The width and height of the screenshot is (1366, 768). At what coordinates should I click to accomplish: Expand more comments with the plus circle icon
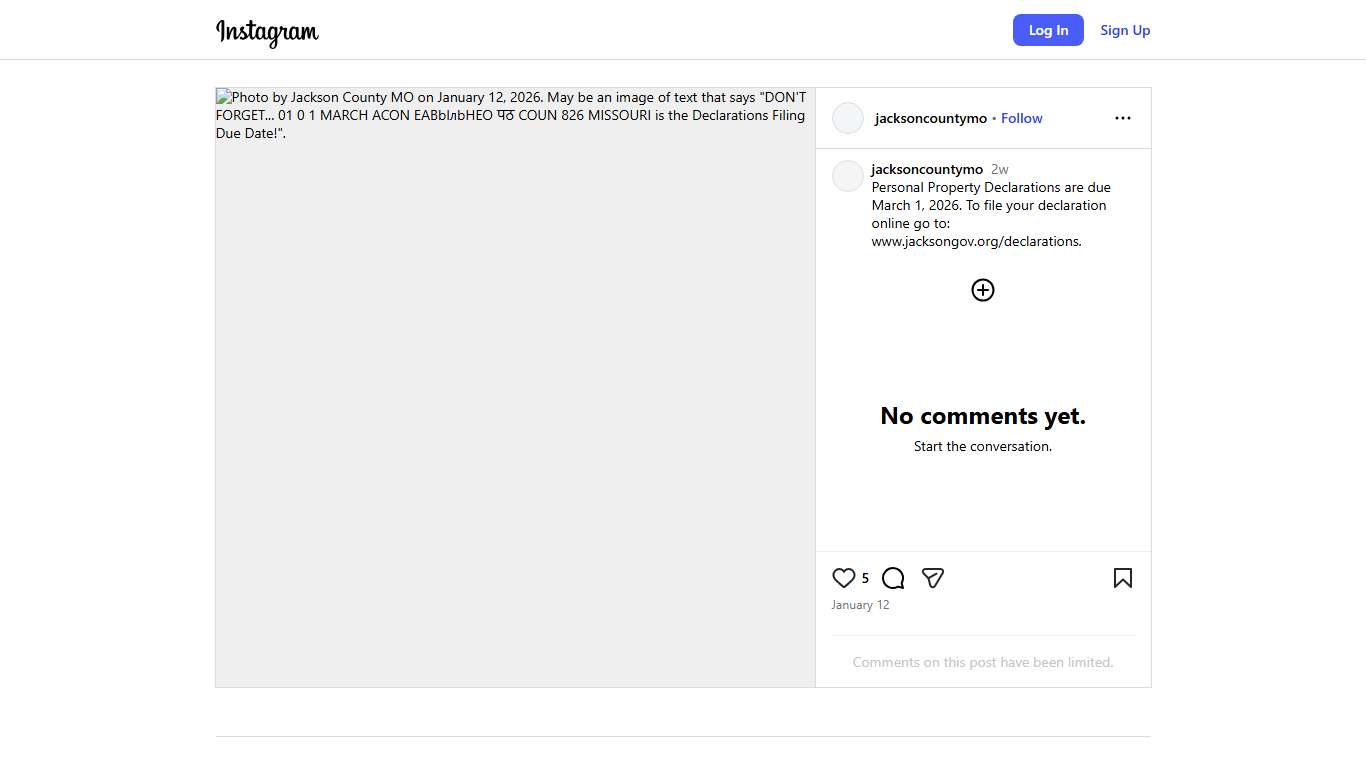pos(983,290)
